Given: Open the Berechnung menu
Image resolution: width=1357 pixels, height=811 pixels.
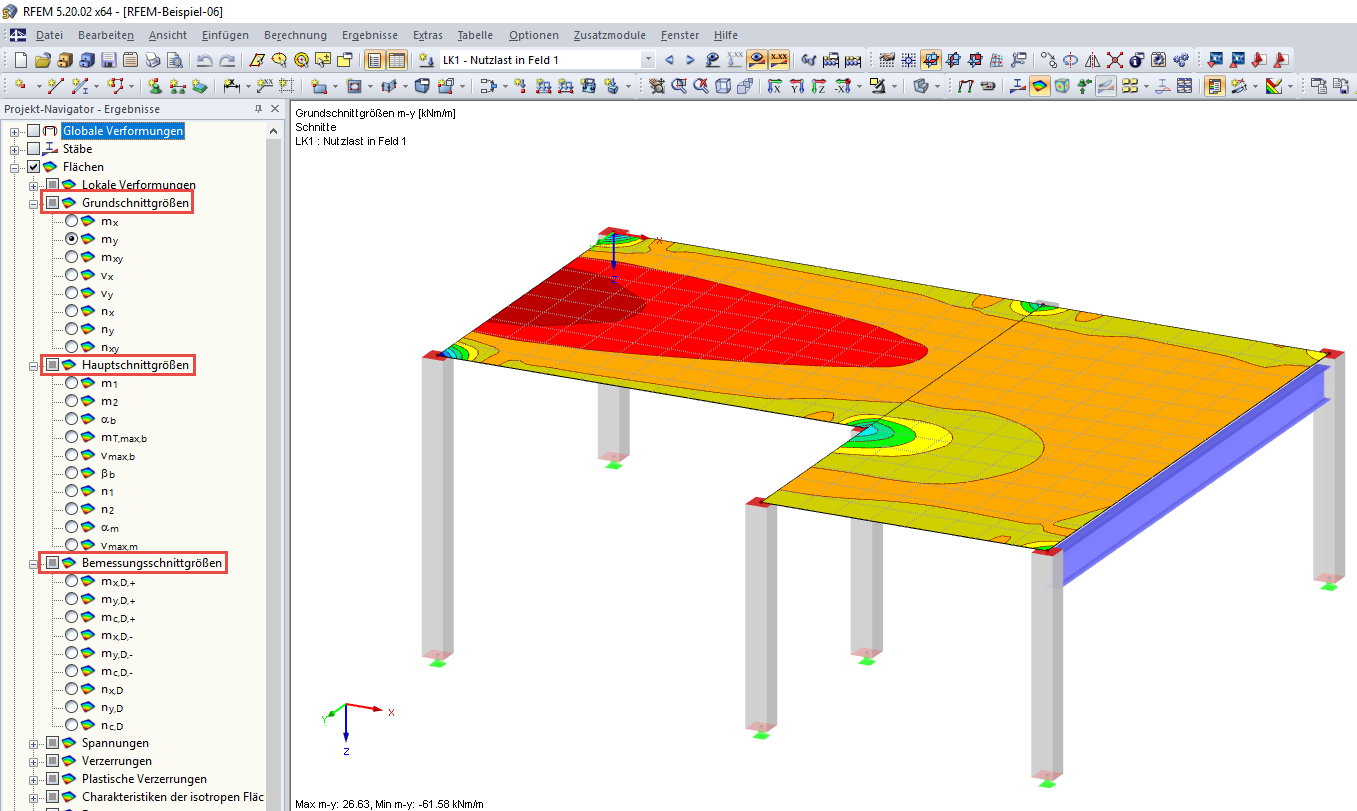Looking at the screenshot, I should 295,35.
